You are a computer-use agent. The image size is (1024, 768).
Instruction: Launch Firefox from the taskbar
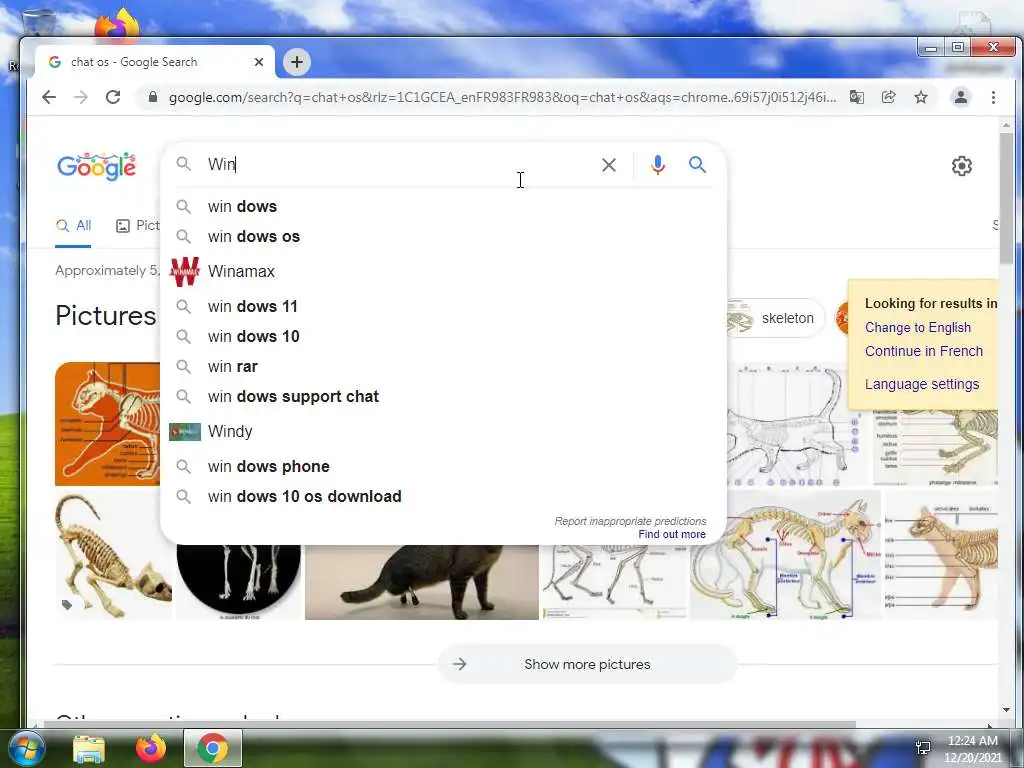[x=151, y=748]
